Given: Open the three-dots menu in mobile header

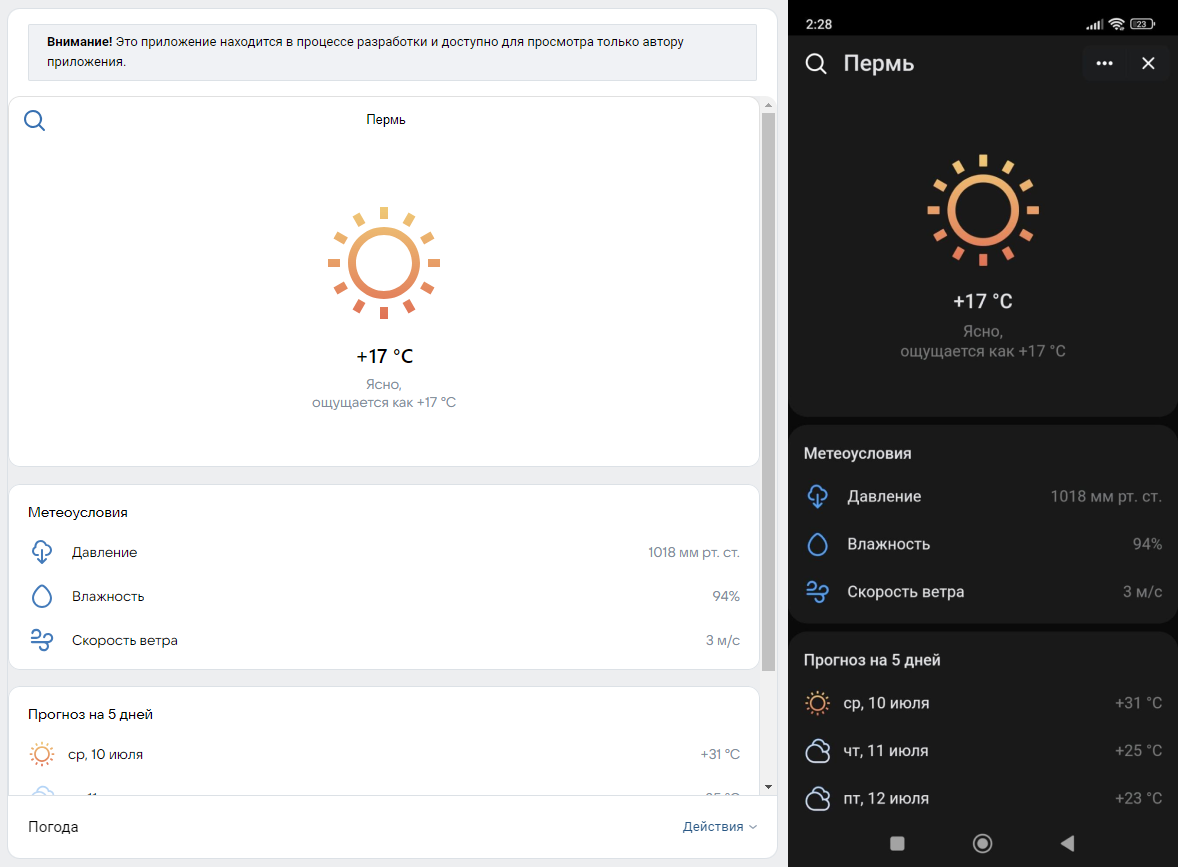Looking at the screenshot, I should pyautogui.click(x=1104, y=63).
